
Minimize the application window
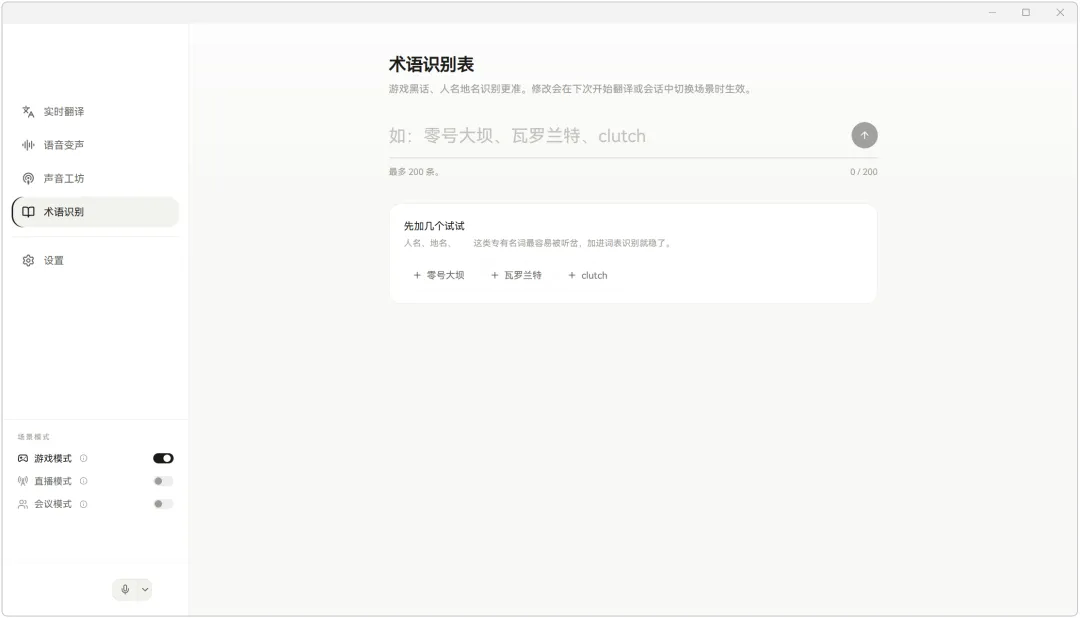pyautogui.click(x=993, y=12)
